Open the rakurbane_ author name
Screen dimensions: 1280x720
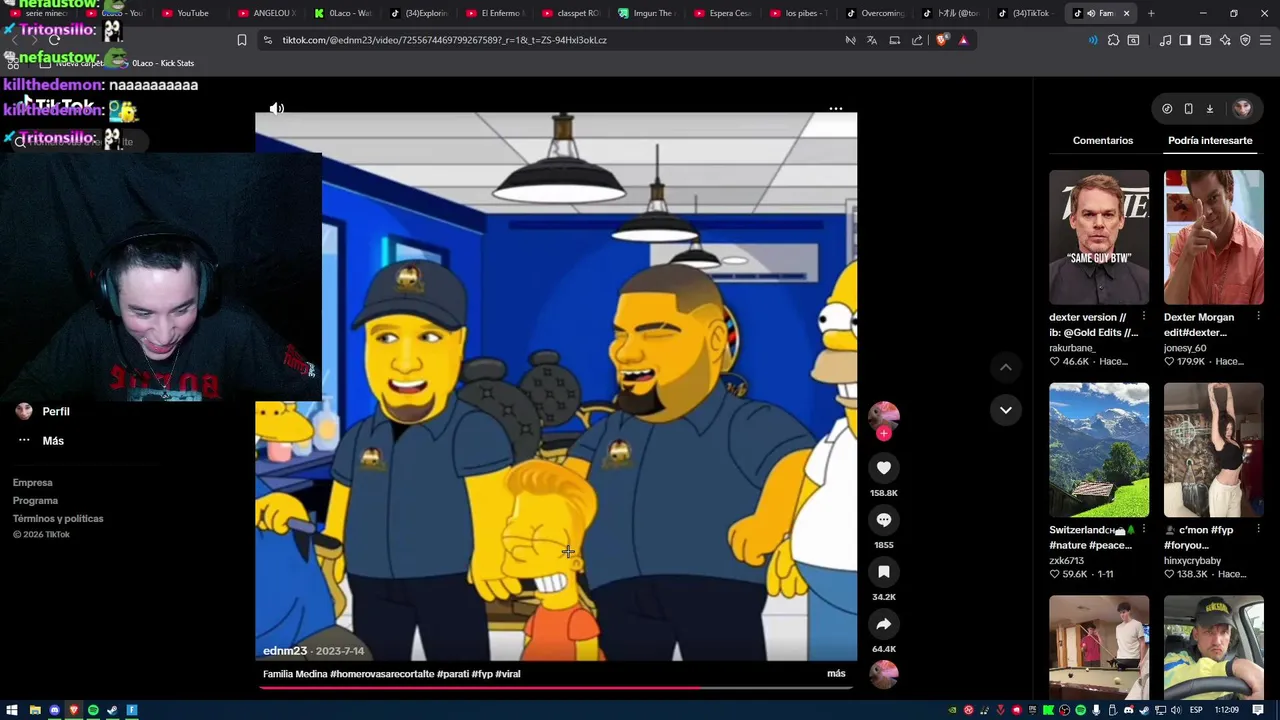pos(1072,348)
